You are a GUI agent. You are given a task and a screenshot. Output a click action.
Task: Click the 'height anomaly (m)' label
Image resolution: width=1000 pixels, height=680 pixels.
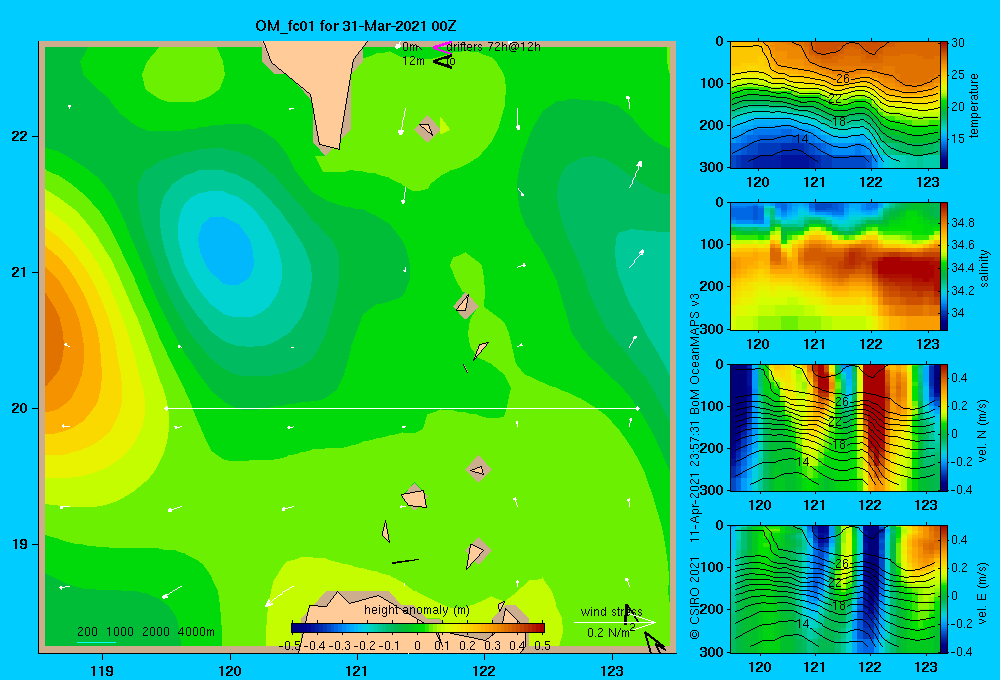(x=416, y=610)
